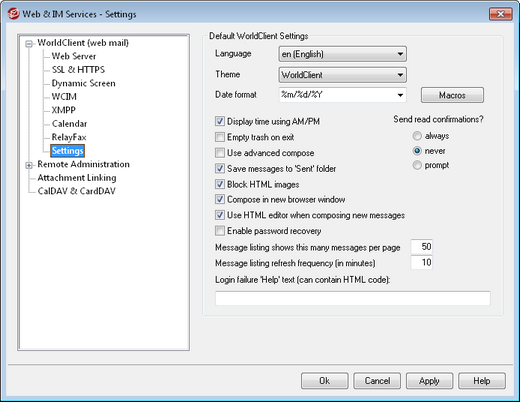Open the Date format combo box arrow
The height and width of the screenshot is (402, 520).
[400, 95]
